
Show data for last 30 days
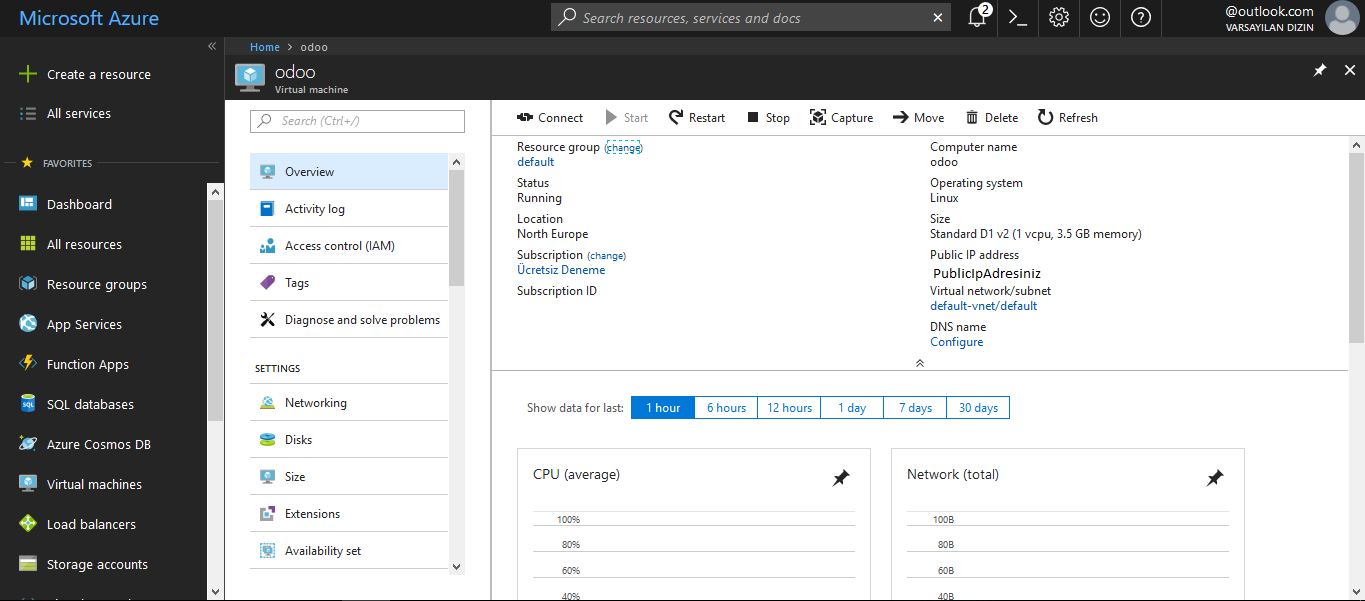point(978,408)
